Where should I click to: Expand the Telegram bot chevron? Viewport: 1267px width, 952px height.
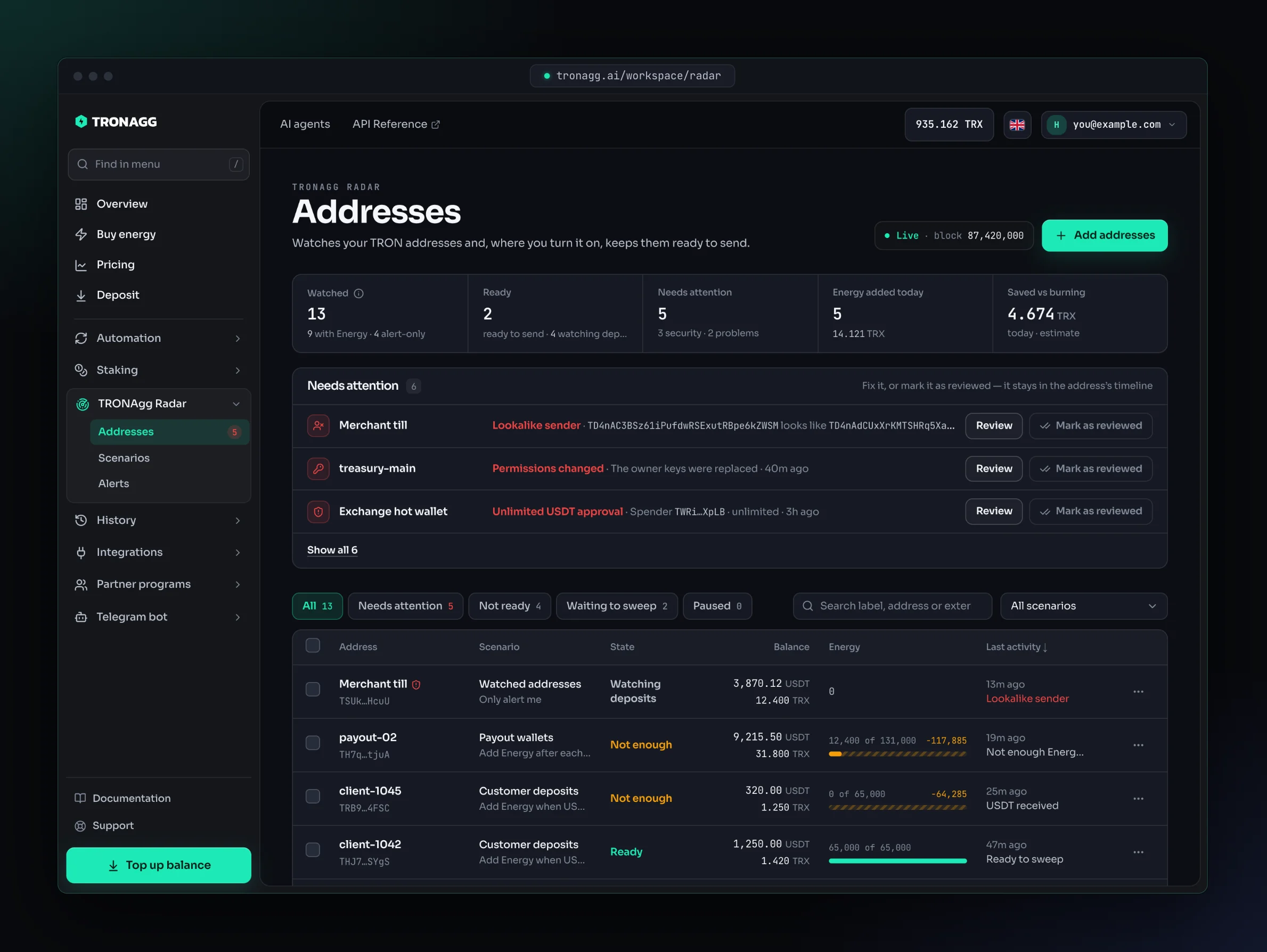pyautogui.click(x=237, y=618)
